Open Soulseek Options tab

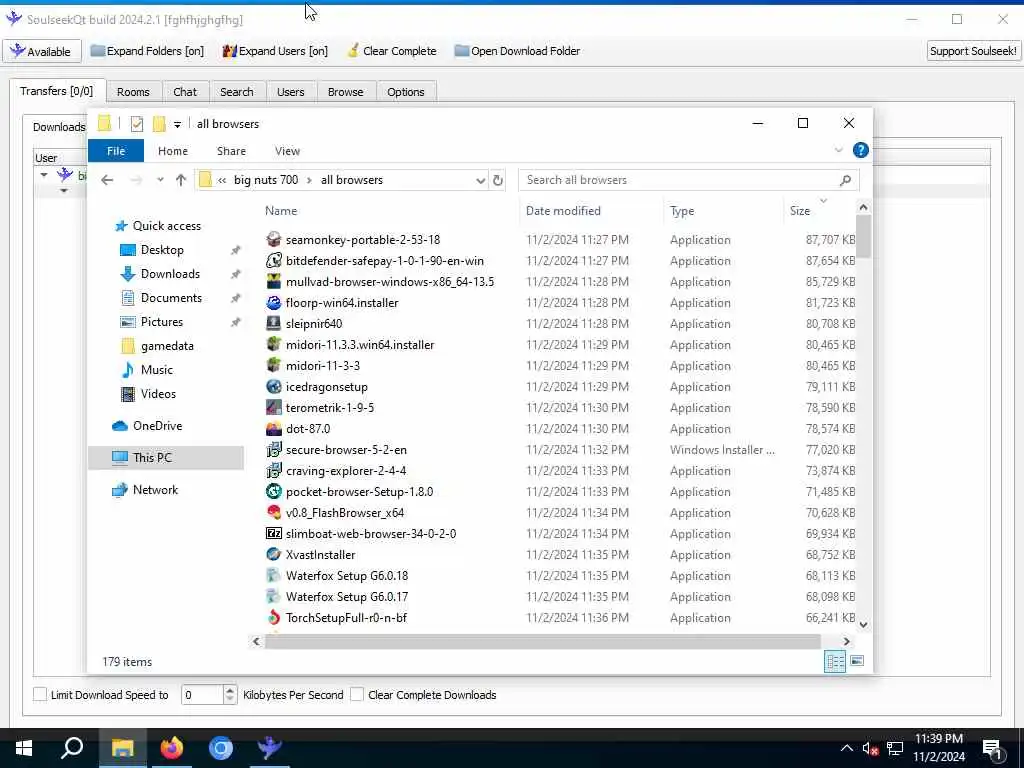point(406,92)
